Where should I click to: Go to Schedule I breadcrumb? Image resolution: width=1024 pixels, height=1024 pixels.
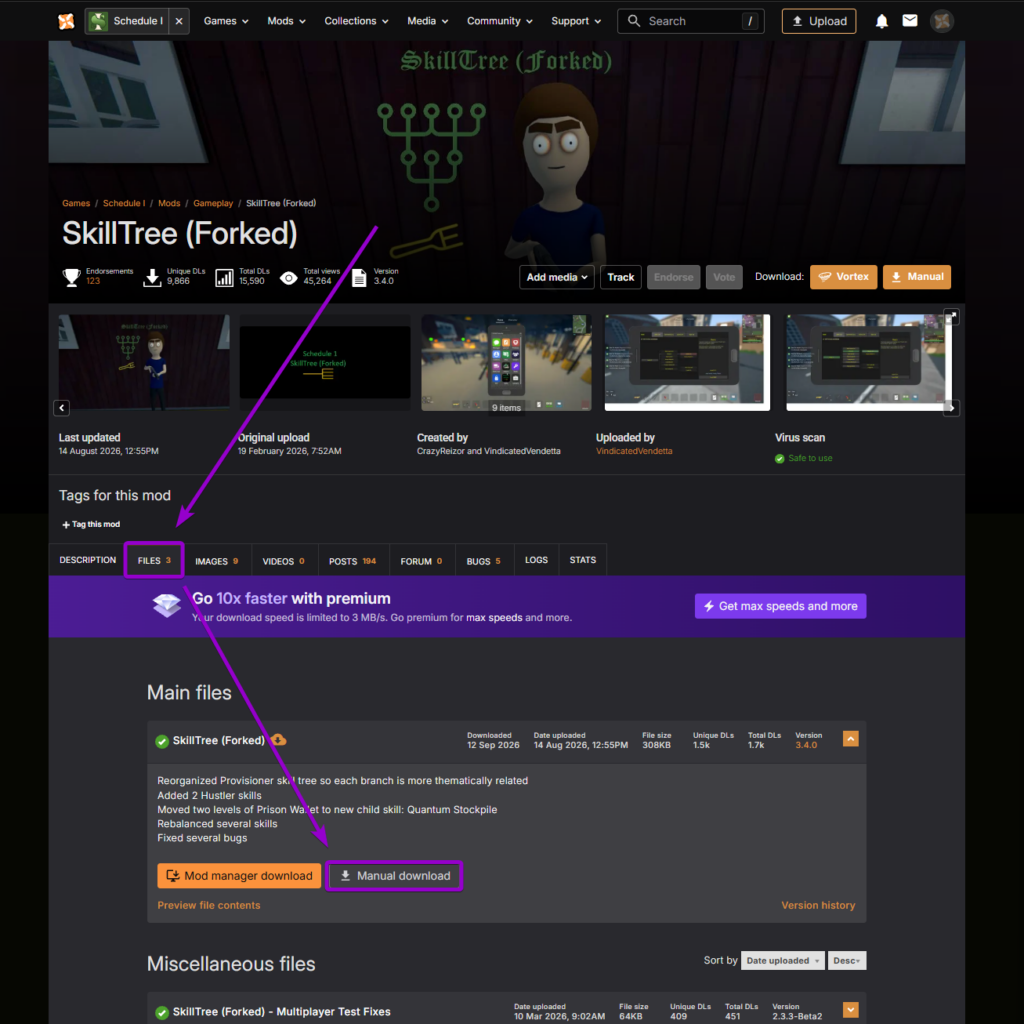123,203
